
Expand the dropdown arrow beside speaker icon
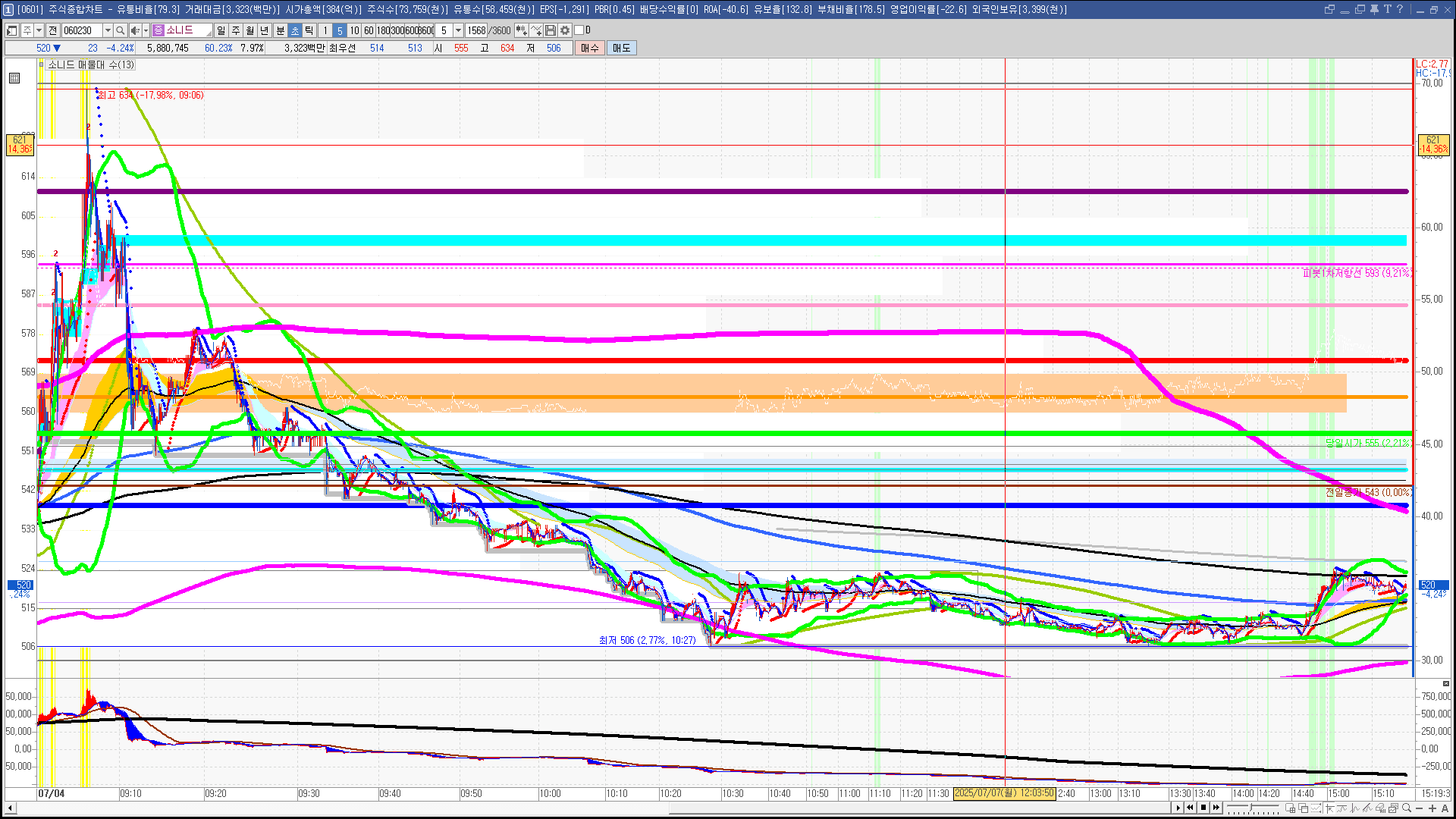click(146, 30)
